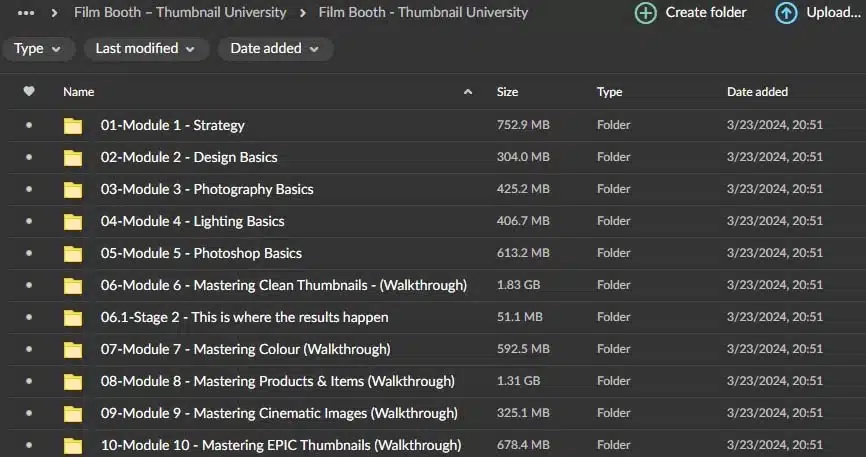The height and width of the screenshot is (457, 866).
Task: Click the 304.0 MB size value
Action: 523,157
